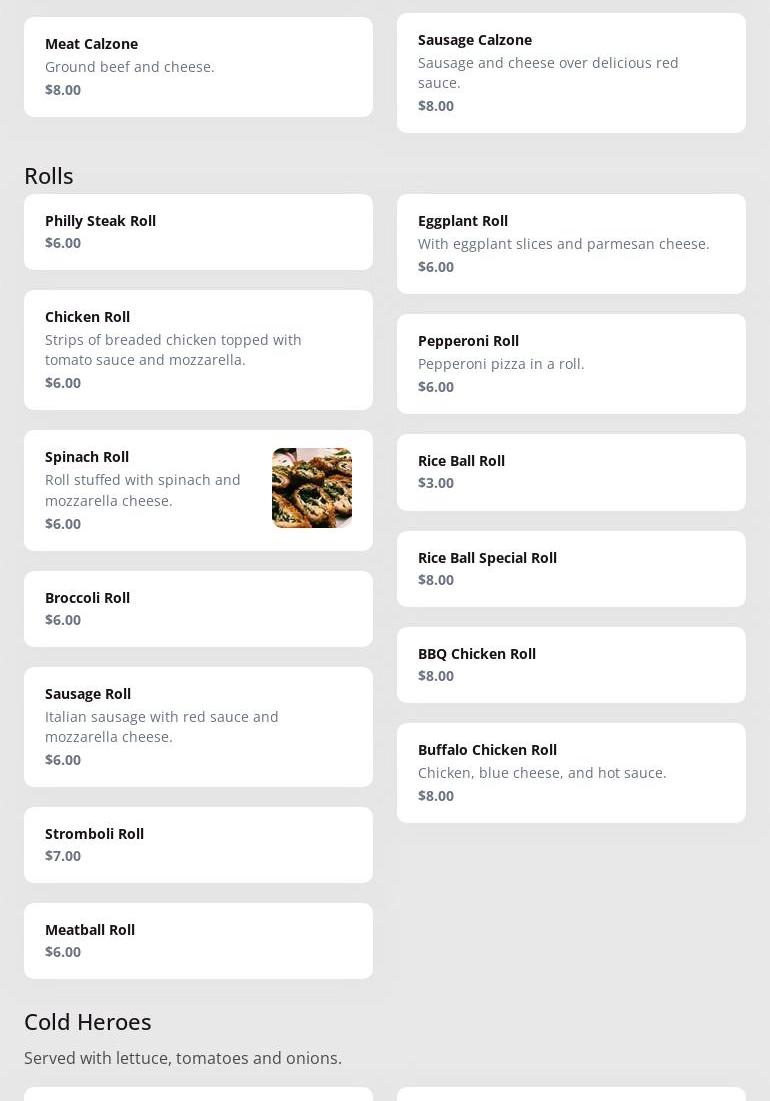
Task: Select the Rice Ball Roll
Action: pyautogui.click(x=571, y=472)
